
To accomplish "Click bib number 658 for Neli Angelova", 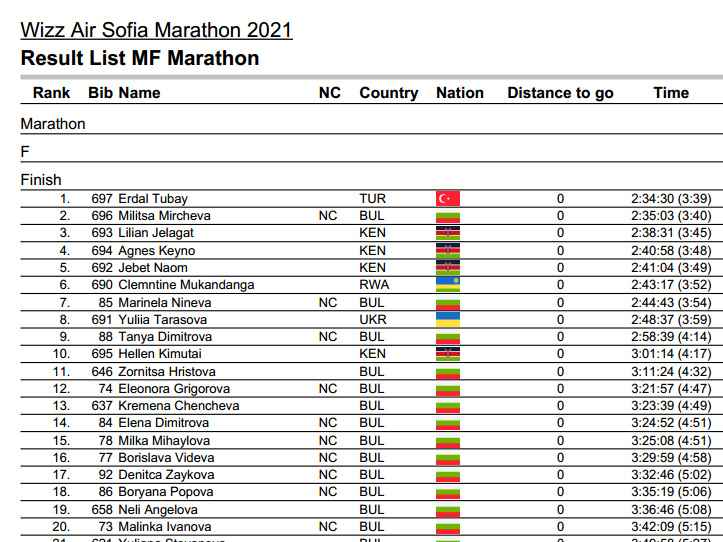I will click(102, 509).
